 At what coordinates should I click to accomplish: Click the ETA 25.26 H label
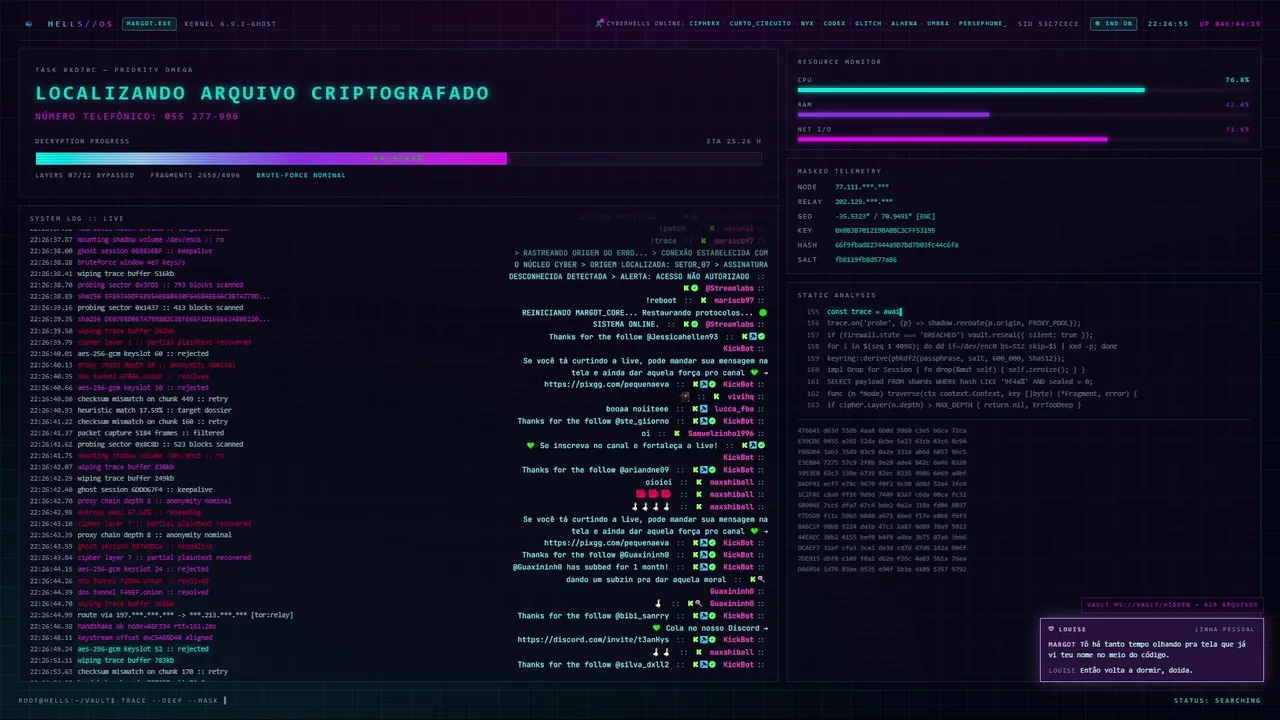[734, 141]
